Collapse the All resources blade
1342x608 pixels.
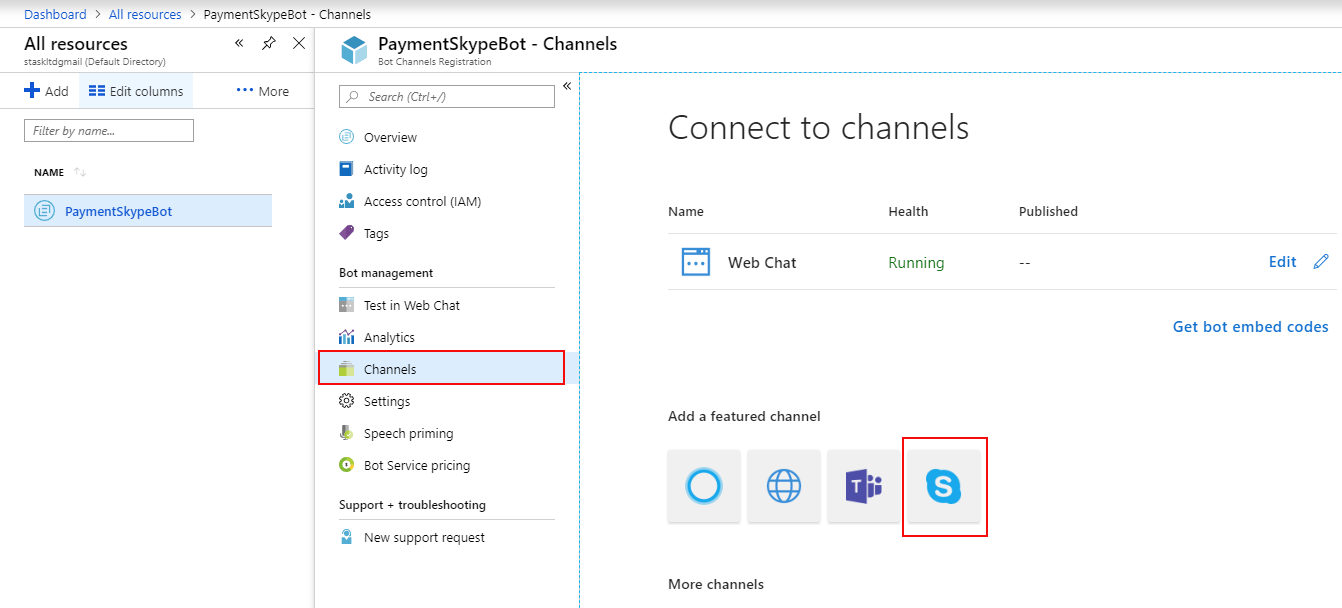point(239,43)
